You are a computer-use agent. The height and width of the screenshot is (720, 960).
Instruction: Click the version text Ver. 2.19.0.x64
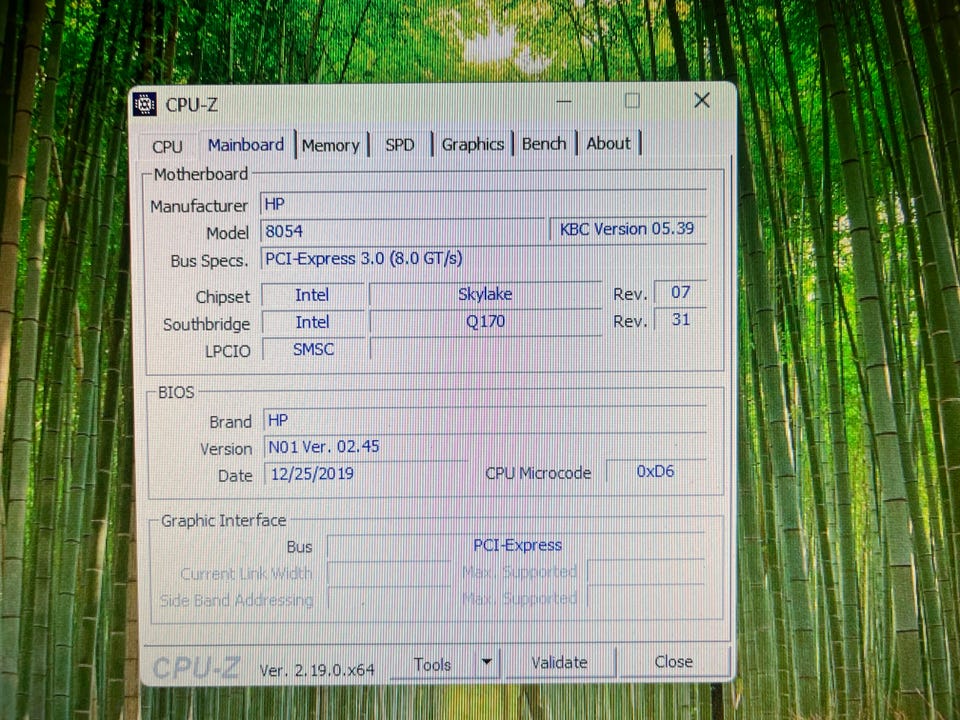(317, 670)
